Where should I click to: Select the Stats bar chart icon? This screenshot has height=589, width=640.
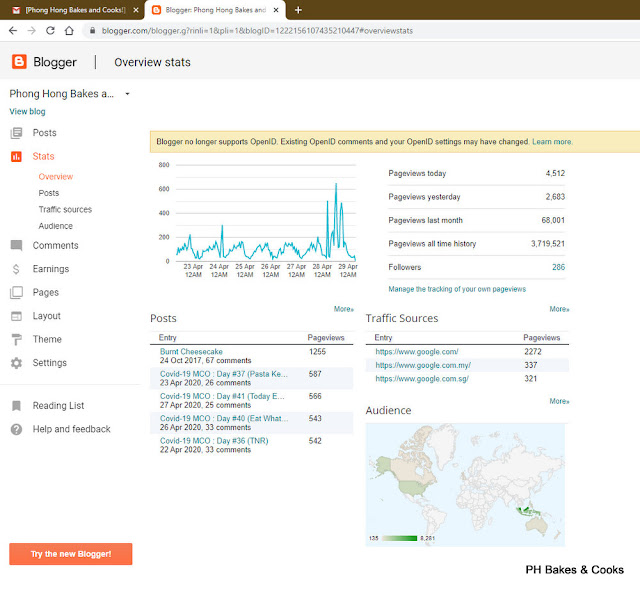click(x=16, y=156)
